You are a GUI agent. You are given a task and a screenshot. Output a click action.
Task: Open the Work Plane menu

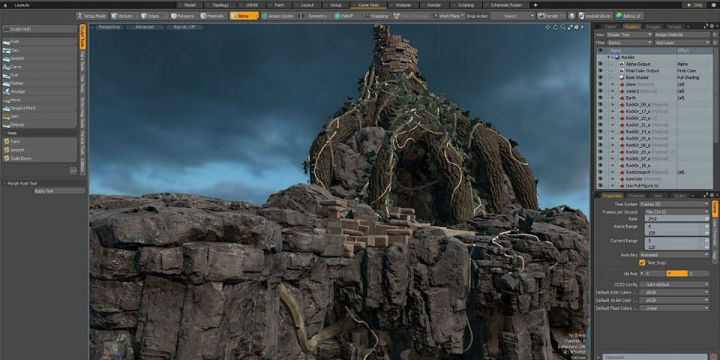449,16
